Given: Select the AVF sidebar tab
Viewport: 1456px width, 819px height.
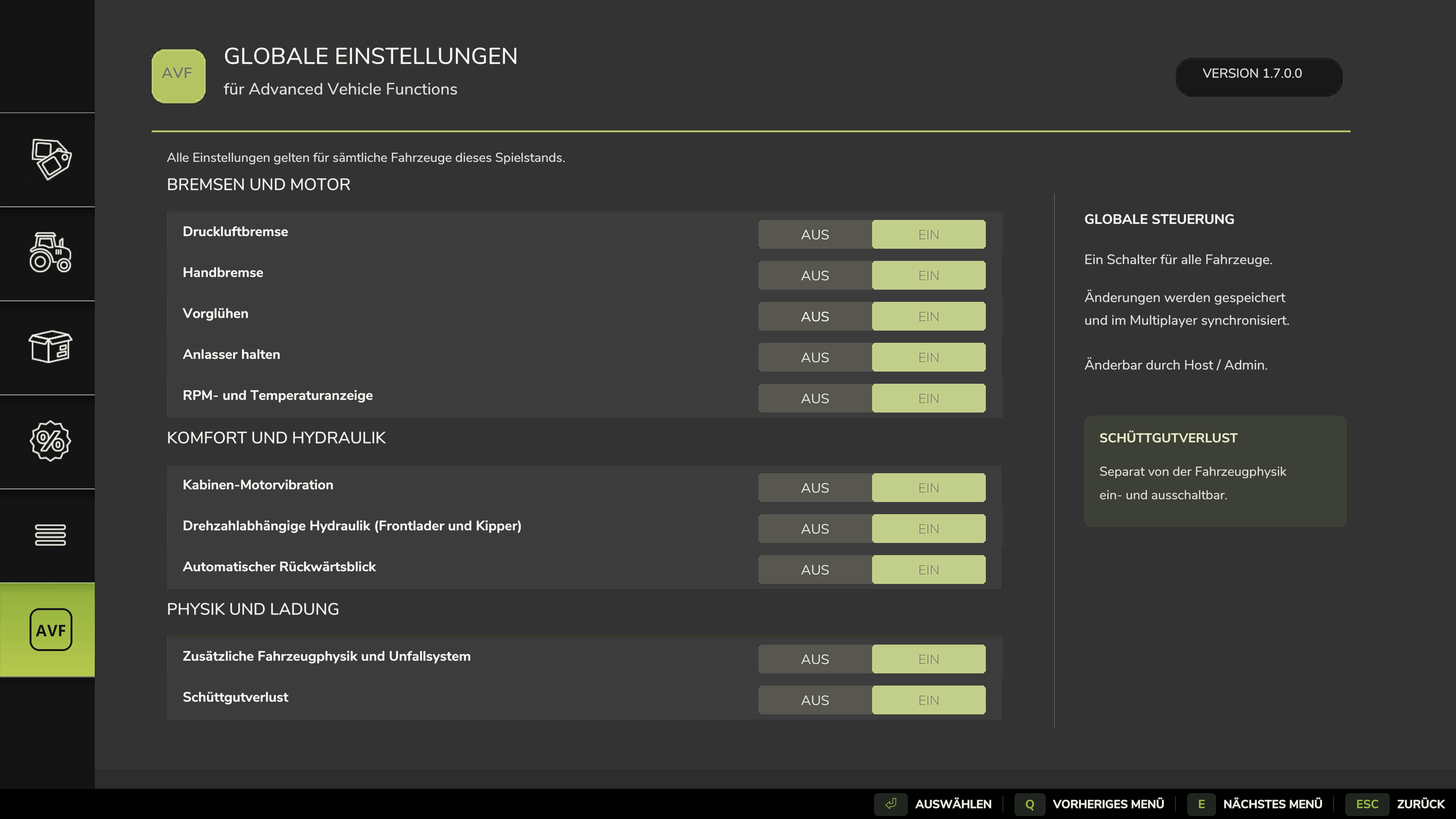Looking at the screenshot, I should click(x=47, y=630).
